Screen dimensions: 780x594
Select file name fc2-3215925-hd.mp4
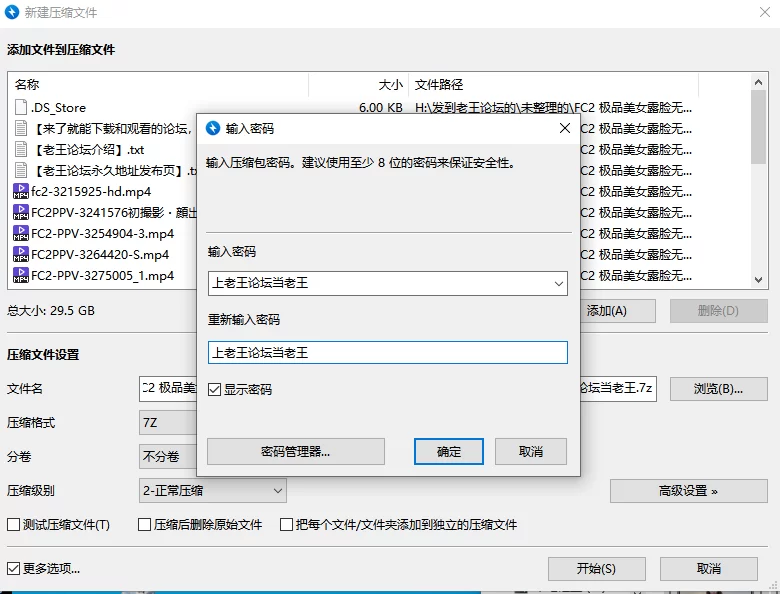click(x=91, y=192)
